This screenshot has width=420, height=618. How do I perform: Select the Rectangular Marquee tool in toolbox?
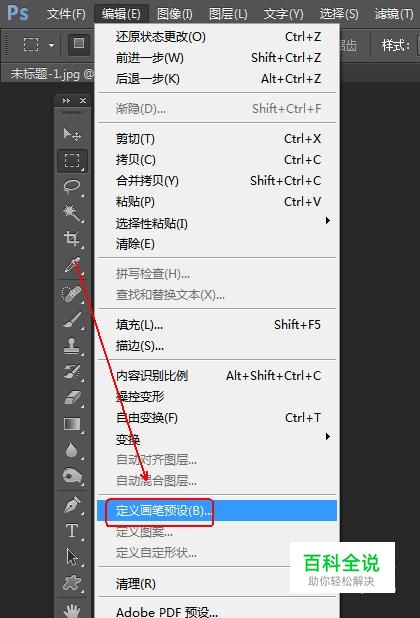pos(72,161)
